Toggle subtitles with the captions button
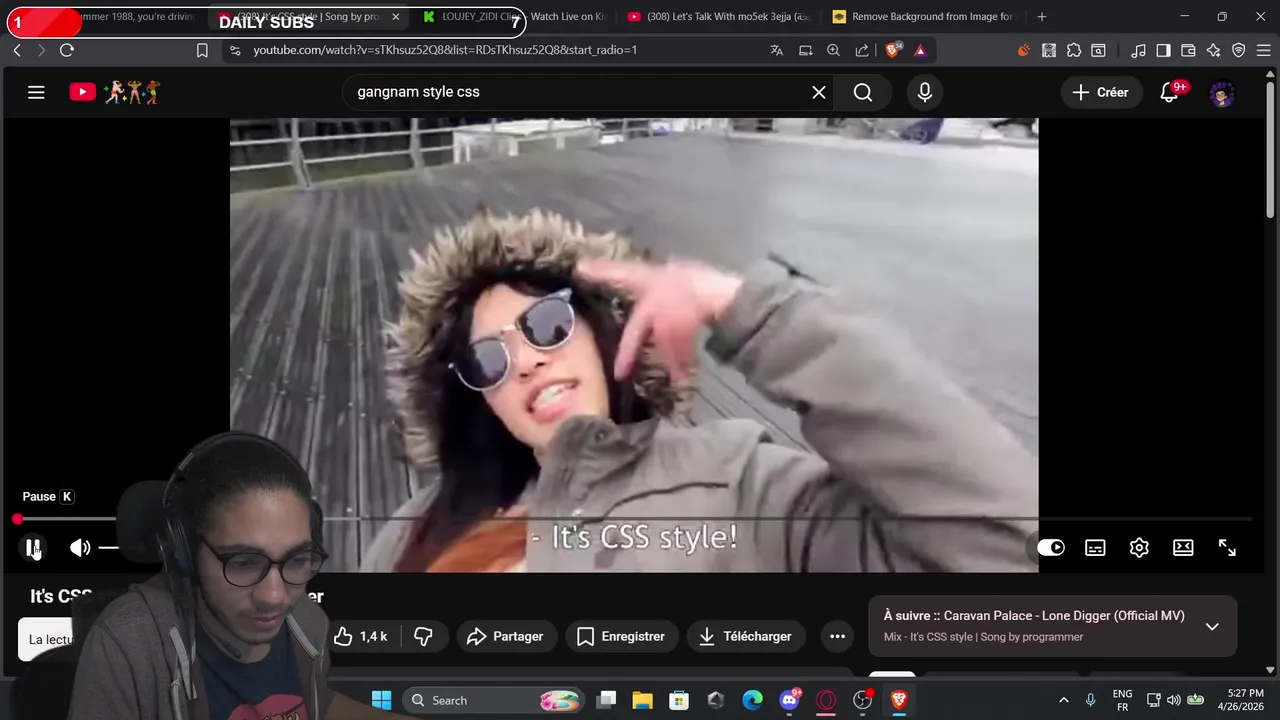1280x720 pixels. 1095,547
